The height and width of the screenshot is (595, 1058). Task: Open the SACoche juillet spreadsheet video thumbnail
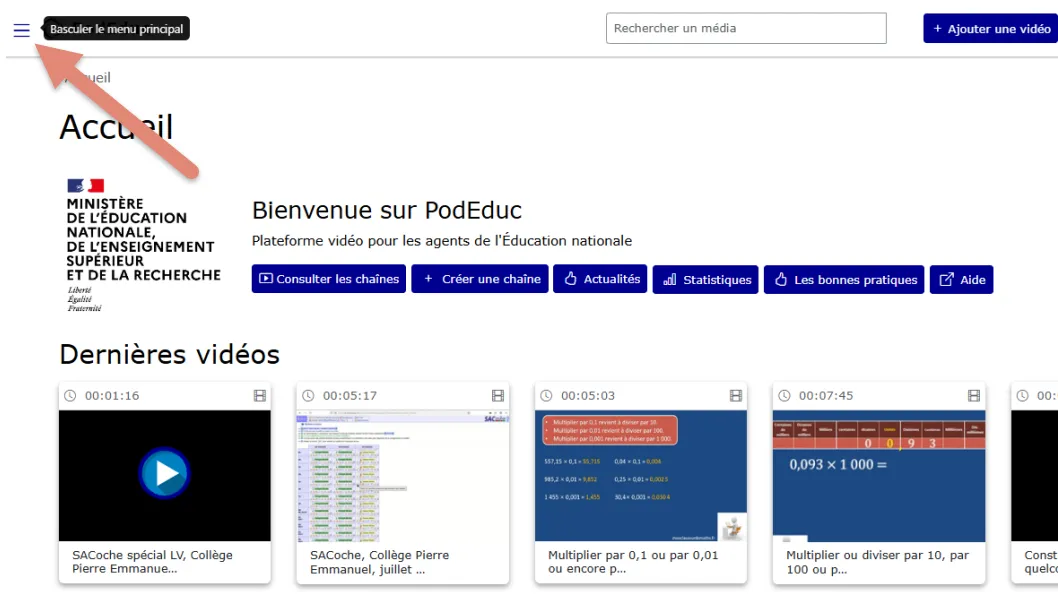coord(403,475)
